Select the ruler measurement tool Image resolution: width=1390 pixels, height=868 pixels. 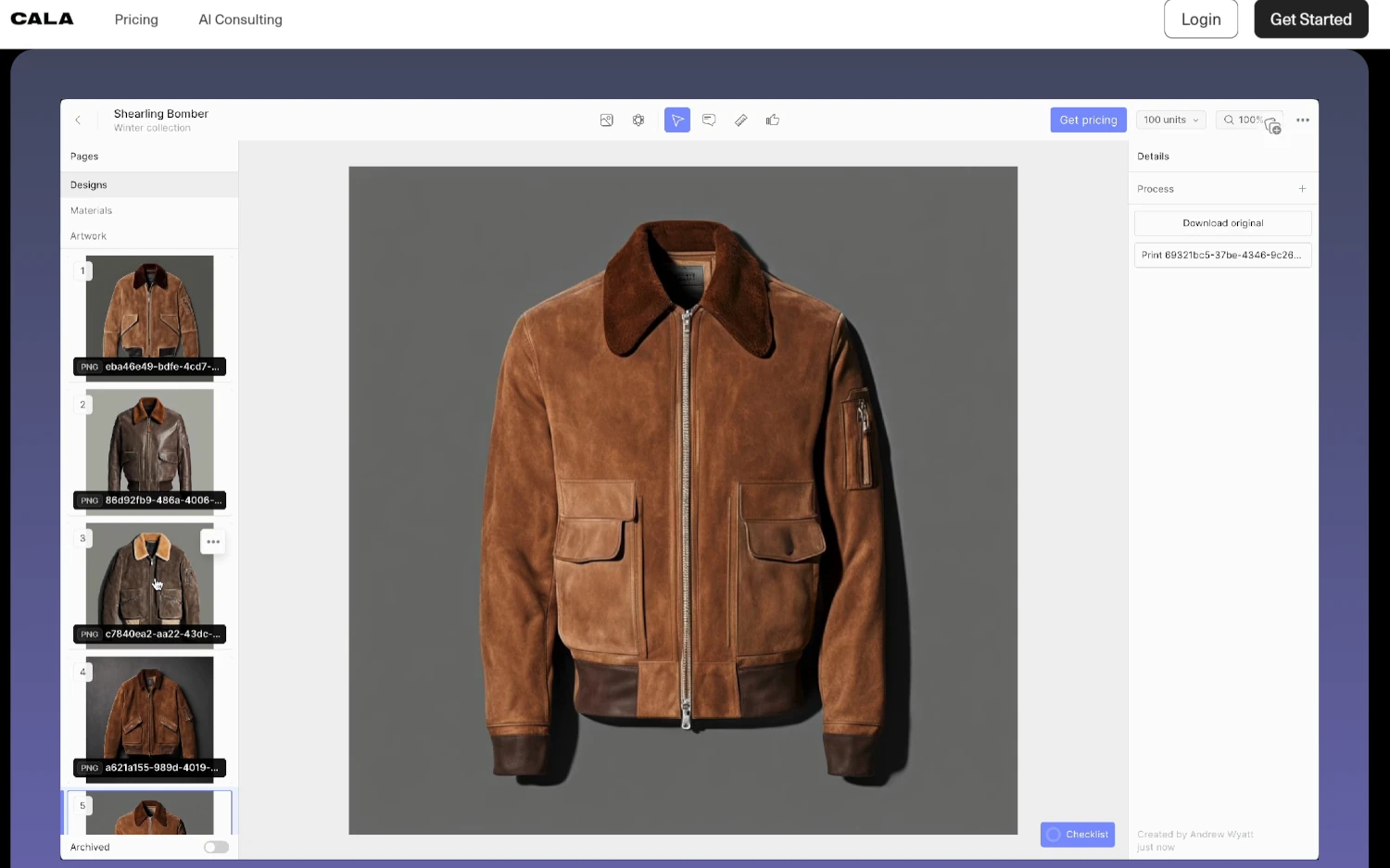coord(741,120)
